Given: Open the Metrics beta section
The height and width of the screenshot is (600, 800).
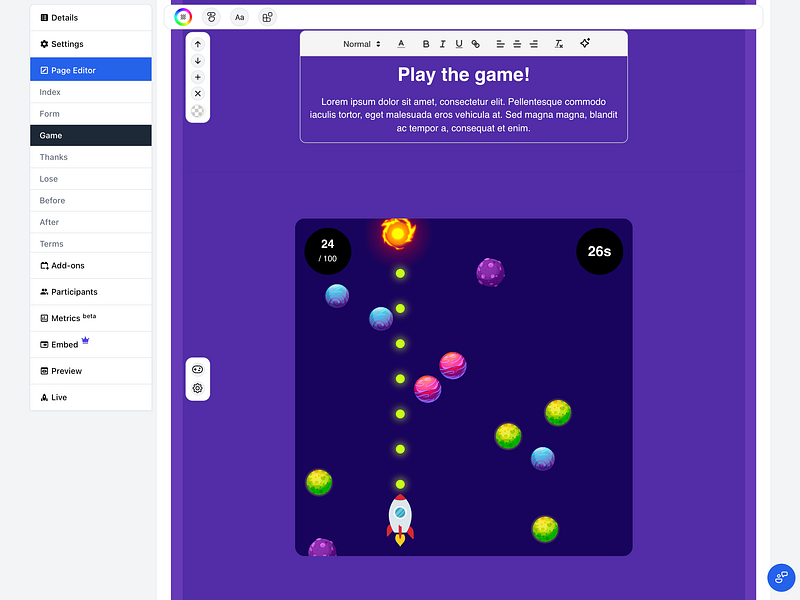Looking at the screenshot, I should coord(91,318).
